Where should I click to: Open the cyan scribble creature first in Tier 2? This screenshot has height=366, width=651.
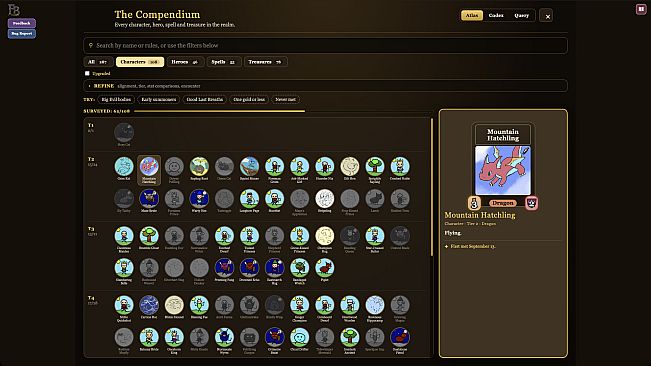[x=124, y=166]
